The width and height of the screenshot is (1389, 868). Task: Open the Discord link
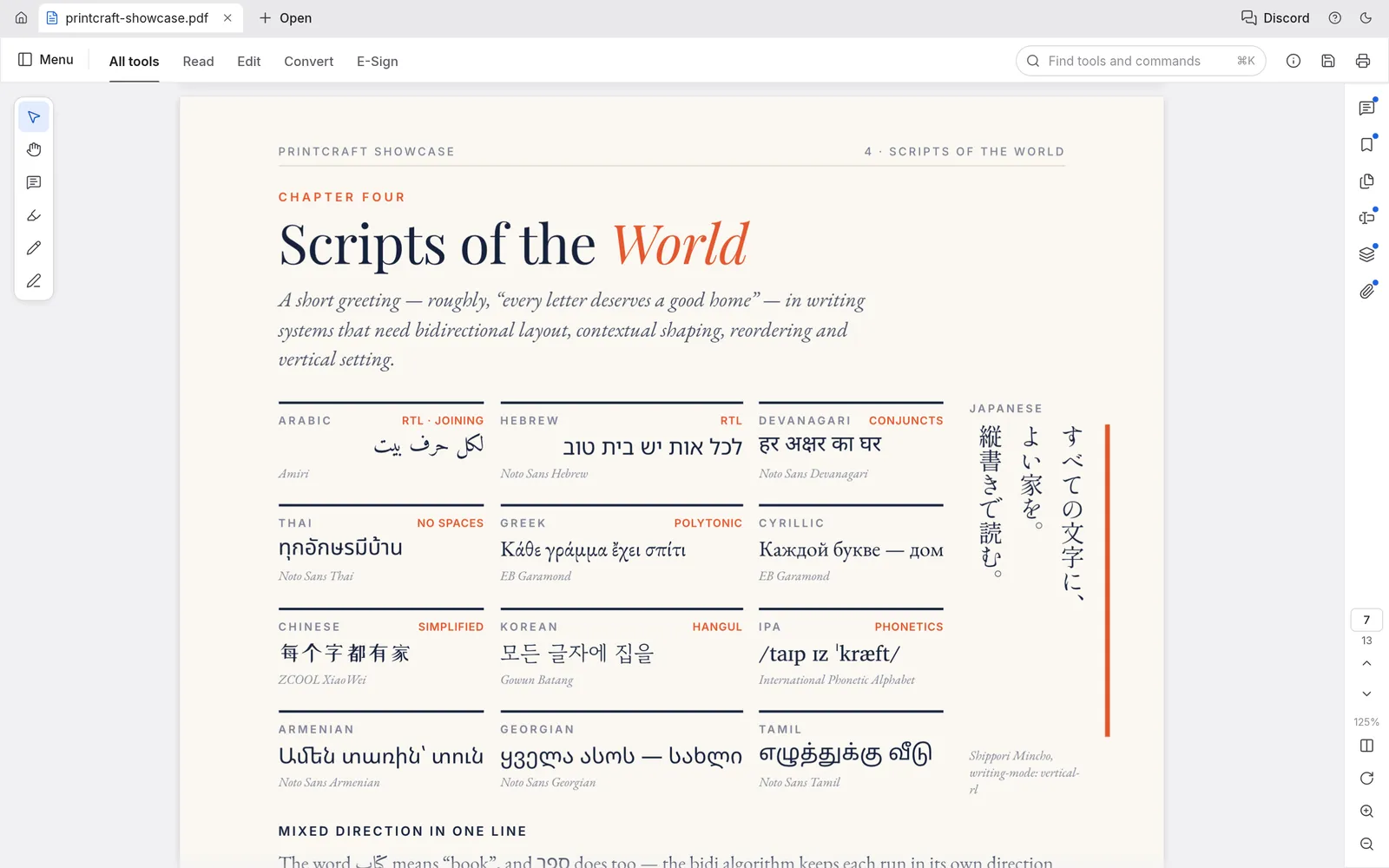(1274, 17)
